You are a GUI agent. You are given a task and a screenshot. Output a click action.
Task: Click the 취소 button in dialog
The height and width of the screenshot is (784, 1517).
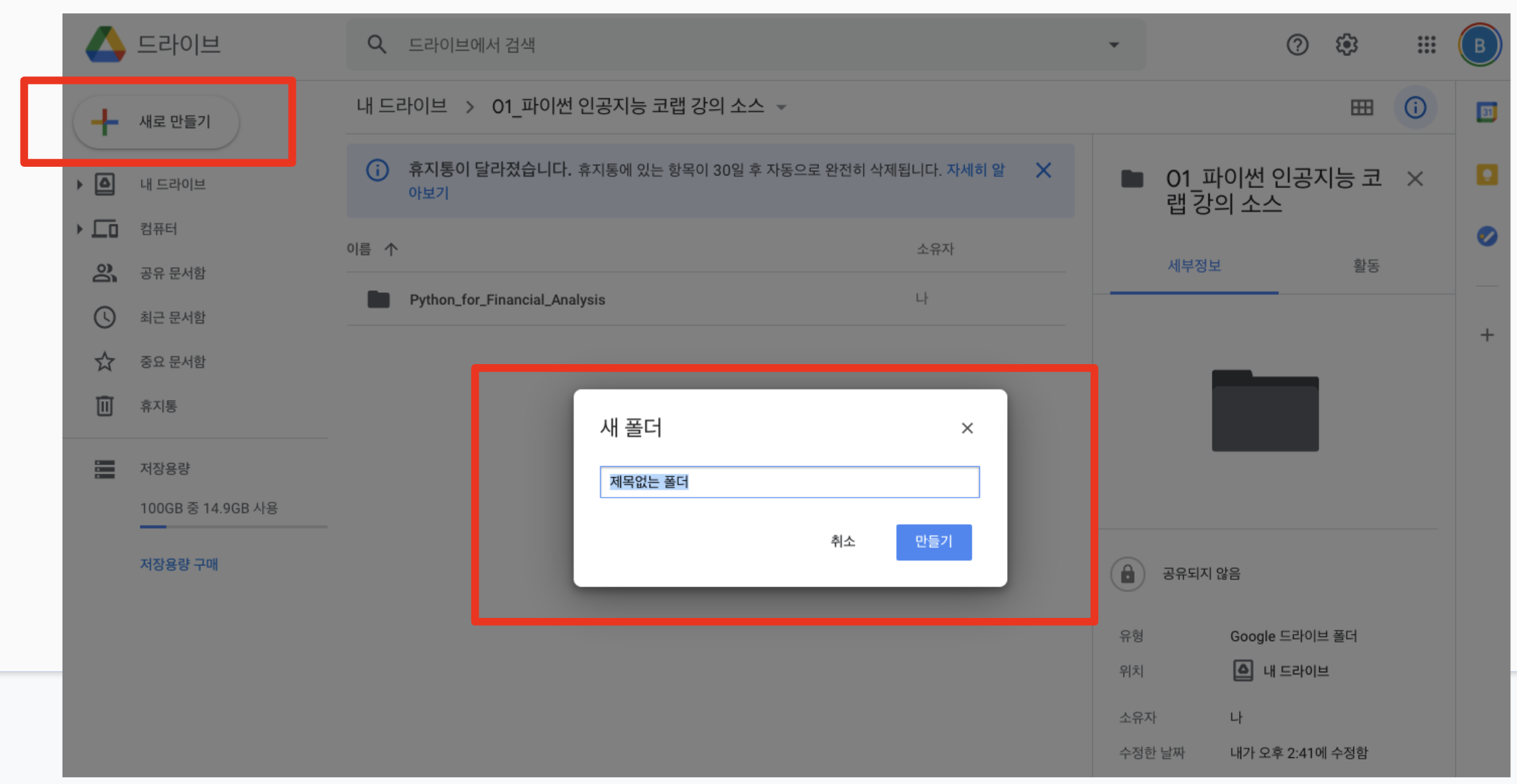(842, 541)
